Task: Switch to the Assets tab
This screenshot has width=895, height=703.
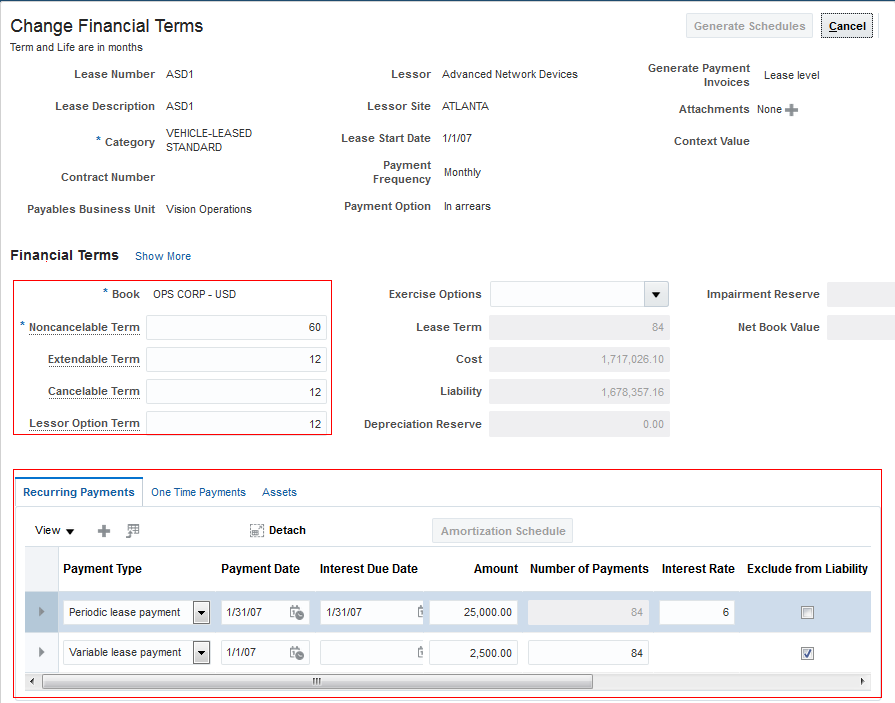Action: pos(279,492)
